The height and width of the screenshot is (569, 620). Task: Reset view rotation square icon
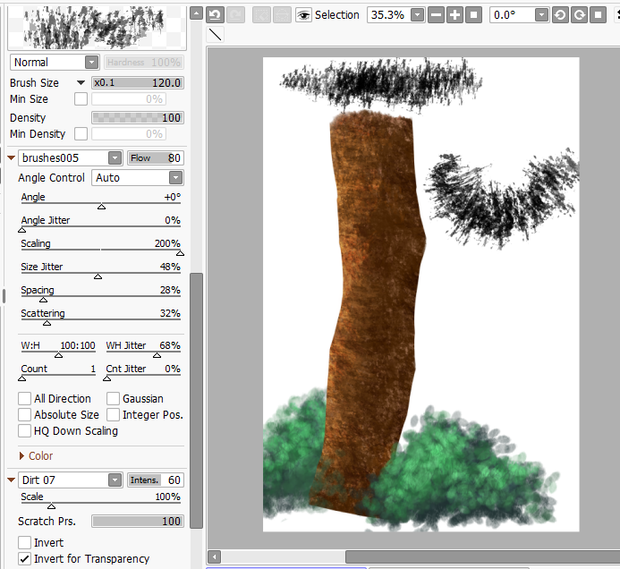click(598, 15)
